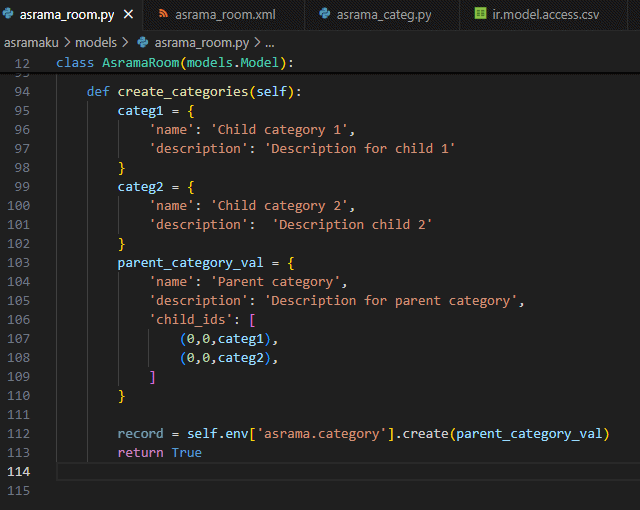Click the Python icon on asrama_categ.py tab
The width and height of the screenshot is (640, 510).
click(x=325, y=14)
